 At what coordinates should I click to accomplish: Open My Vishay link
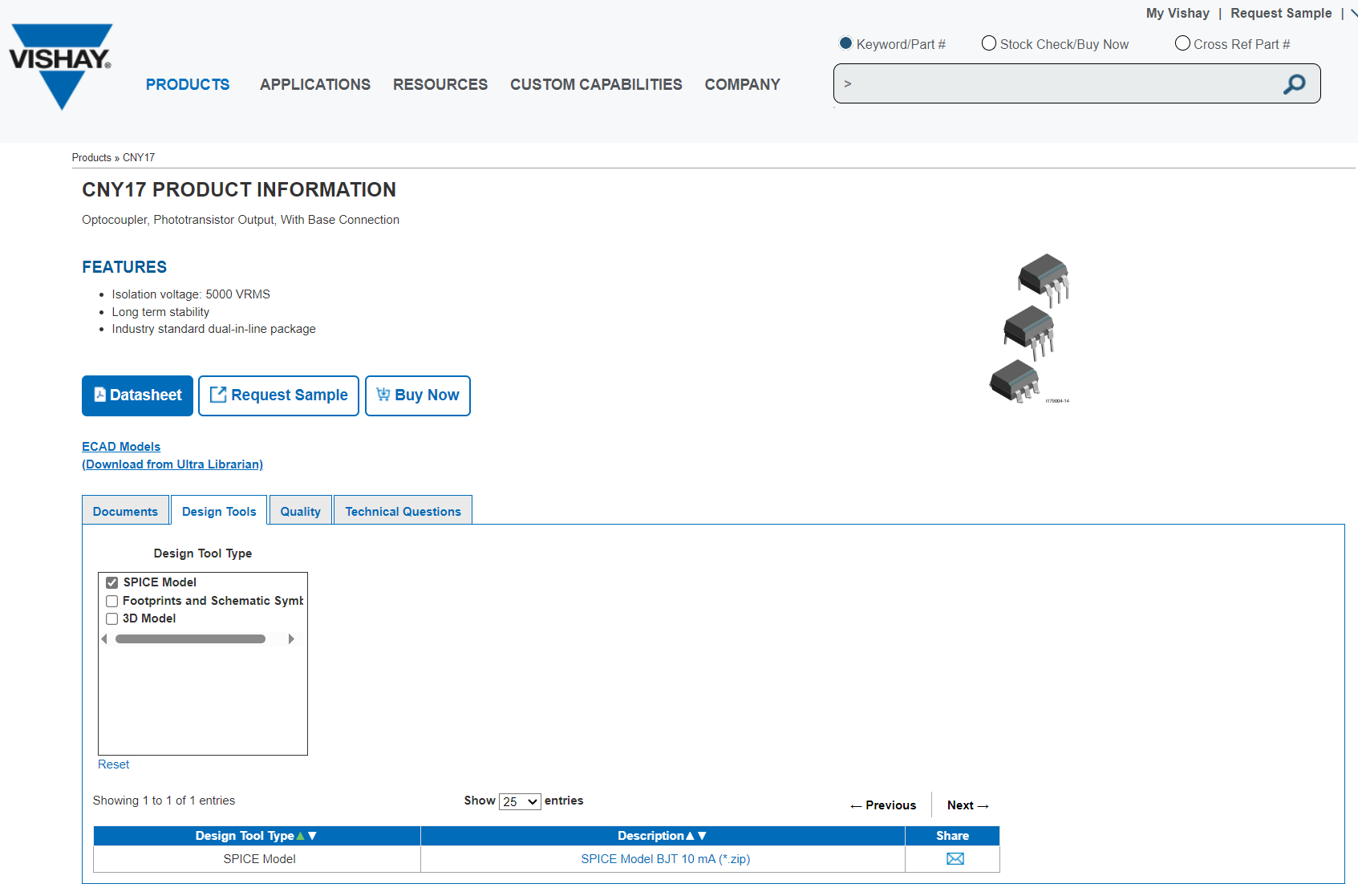1178,13
